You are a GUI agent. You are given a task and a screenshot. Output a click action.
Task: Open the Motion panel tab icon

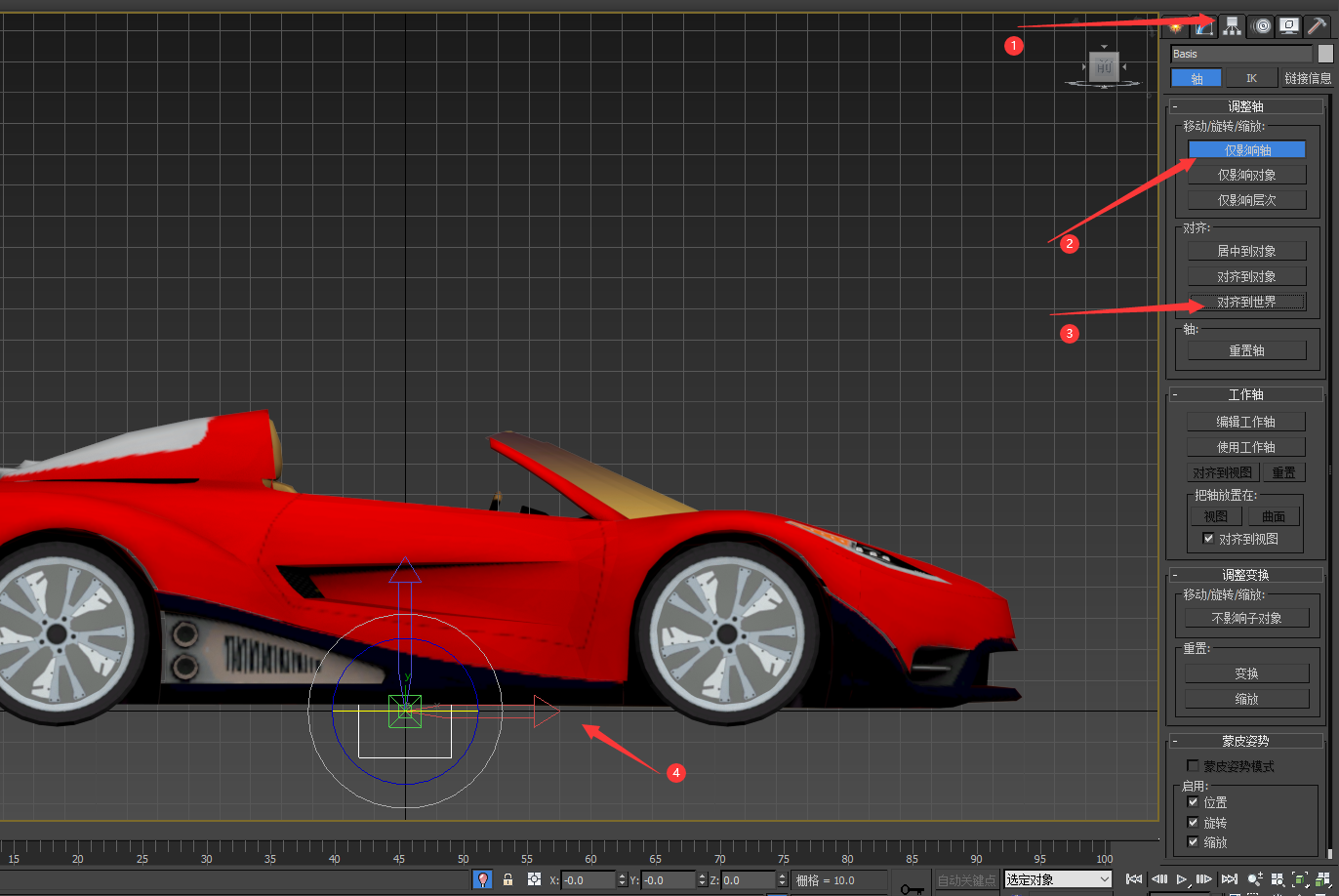1263,26
